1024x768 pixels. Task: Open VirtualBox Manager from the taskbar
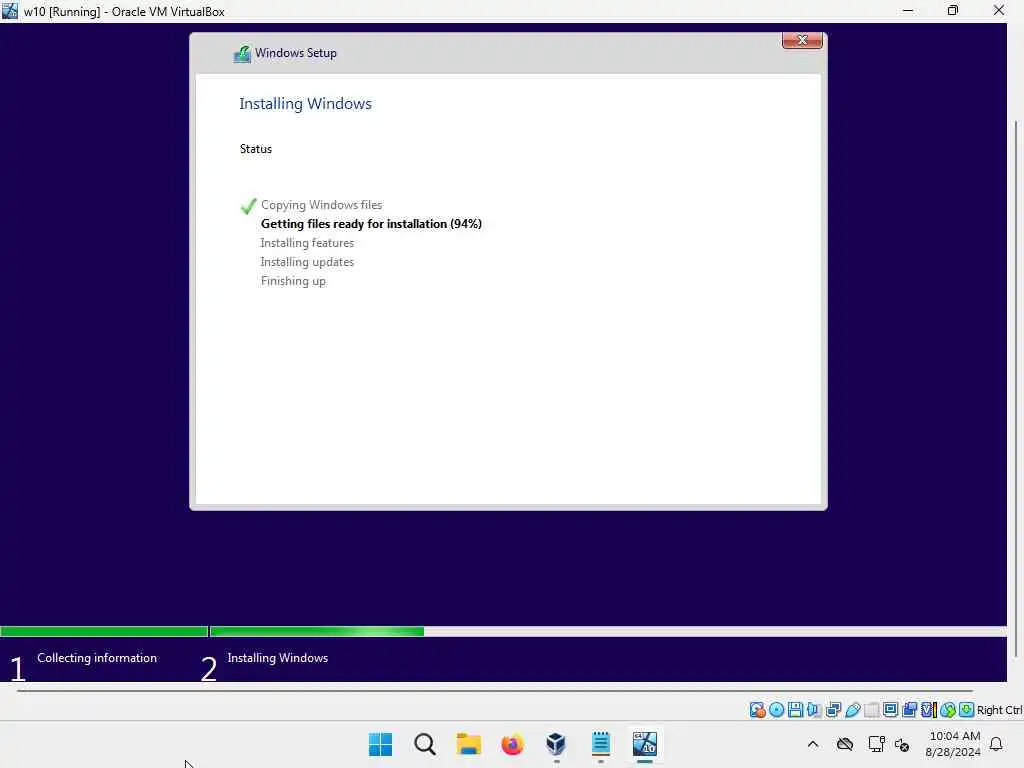[556, 744]
